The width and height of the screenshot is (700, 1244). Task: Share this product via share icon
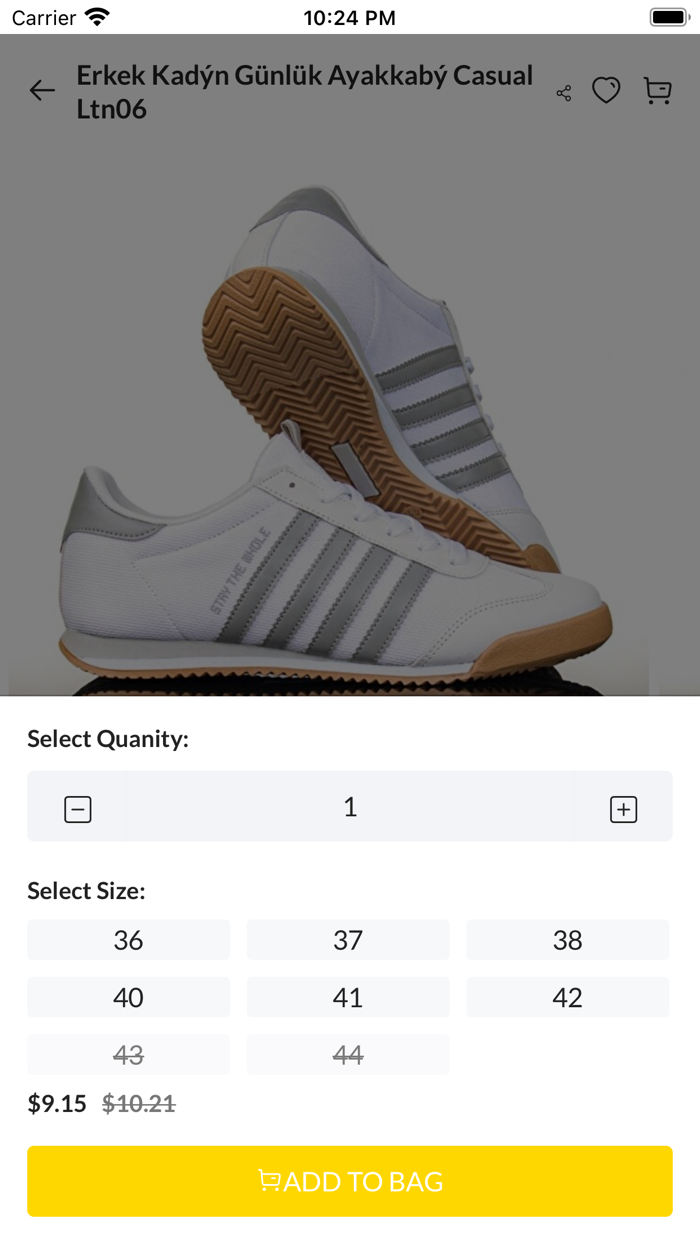pos(564,93)
